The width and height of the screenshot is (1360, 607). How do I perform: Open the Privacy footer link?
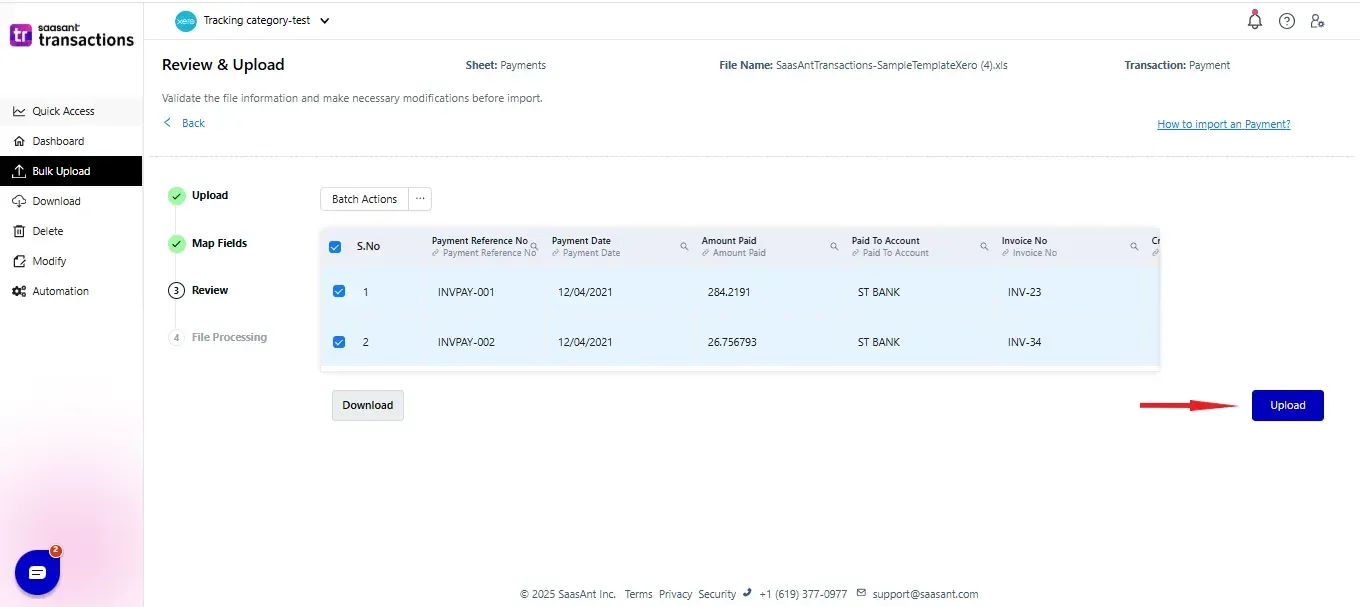click(x=675, y=594)
